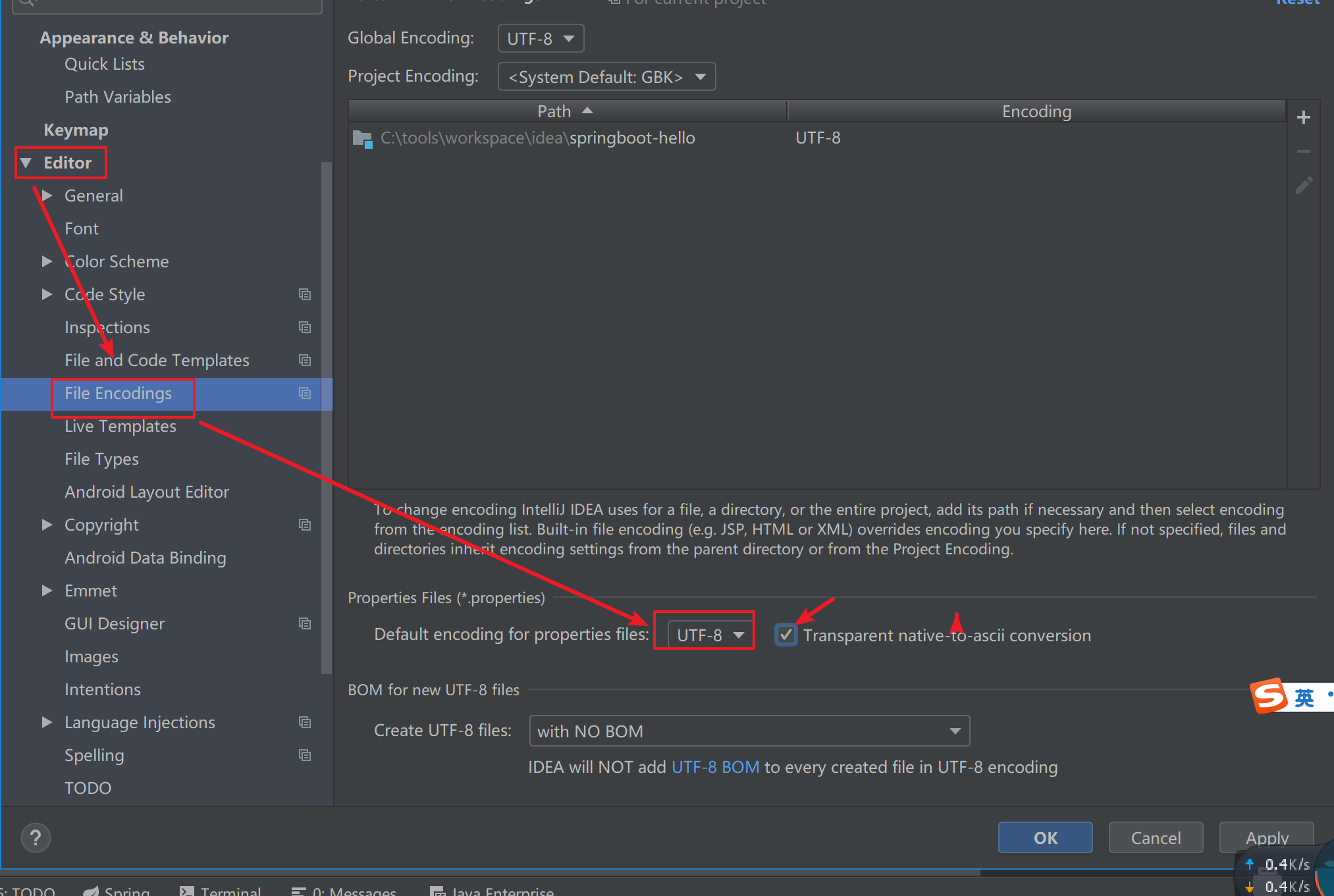Click project-level icon next to Inspections
The image size is (1334, 896).
click(x=304, y=327)
